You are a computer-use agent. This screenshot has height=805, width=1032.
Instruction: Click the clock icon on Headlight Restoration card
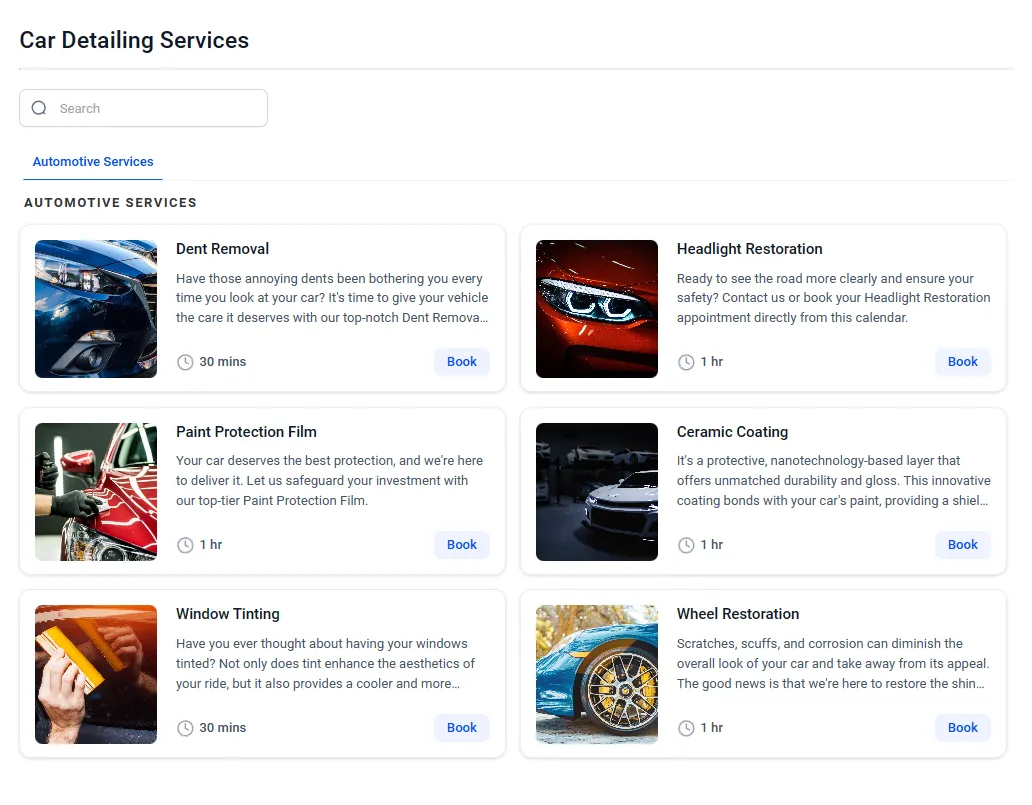click(686, 362)
